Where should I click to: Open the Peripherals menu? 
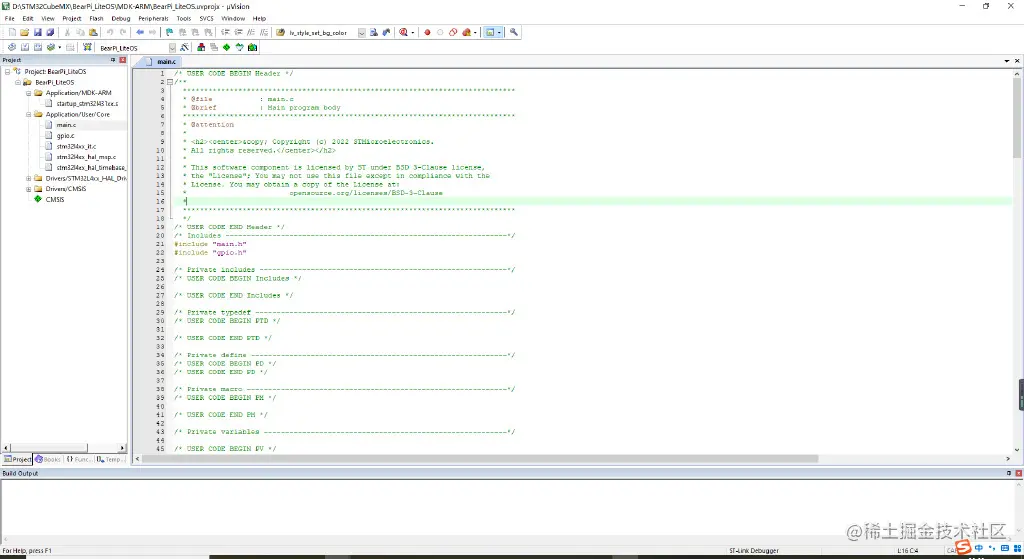point(153,18)
